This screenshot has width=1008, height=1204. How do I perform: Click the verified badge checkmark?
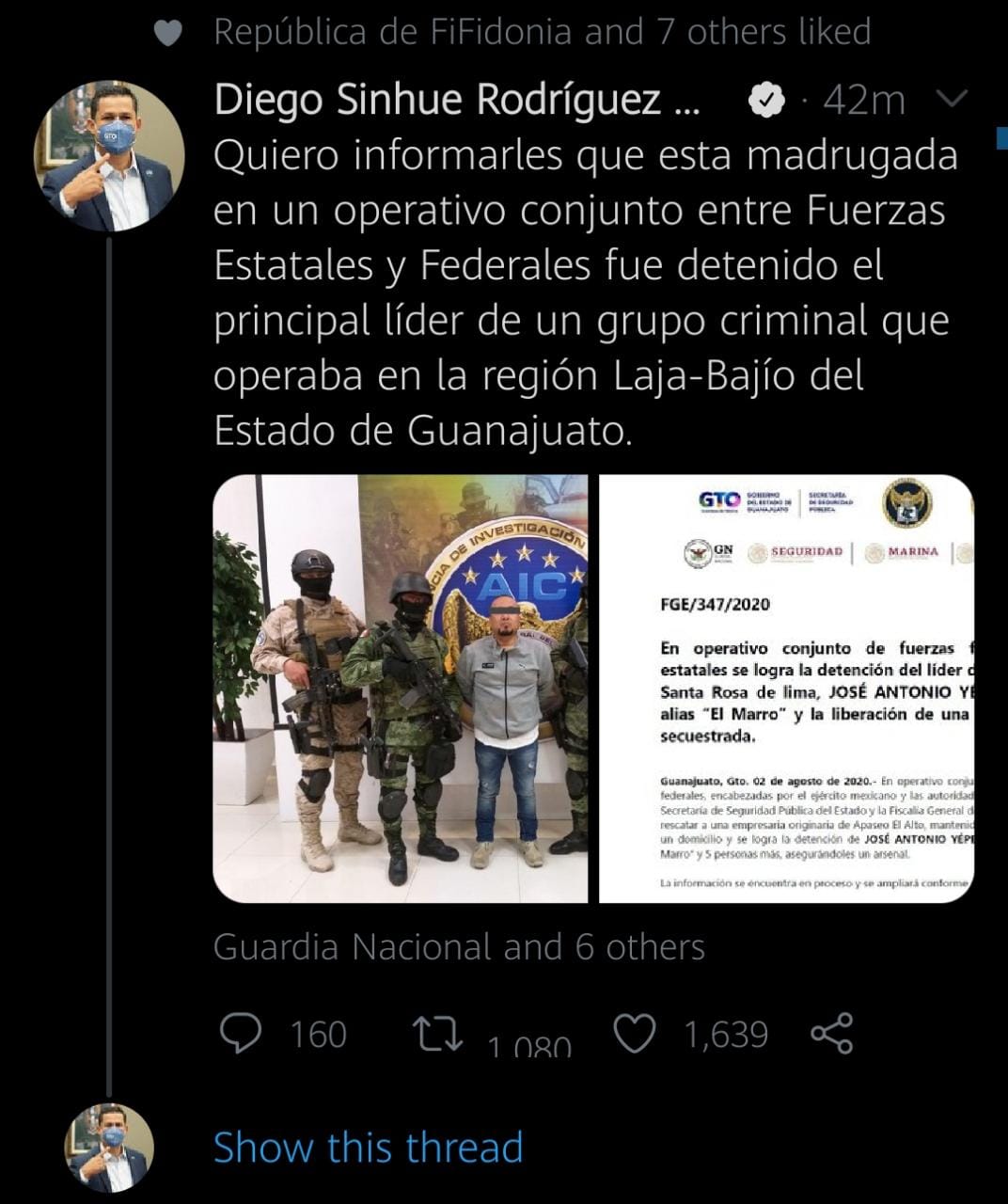tap(767, 100)
